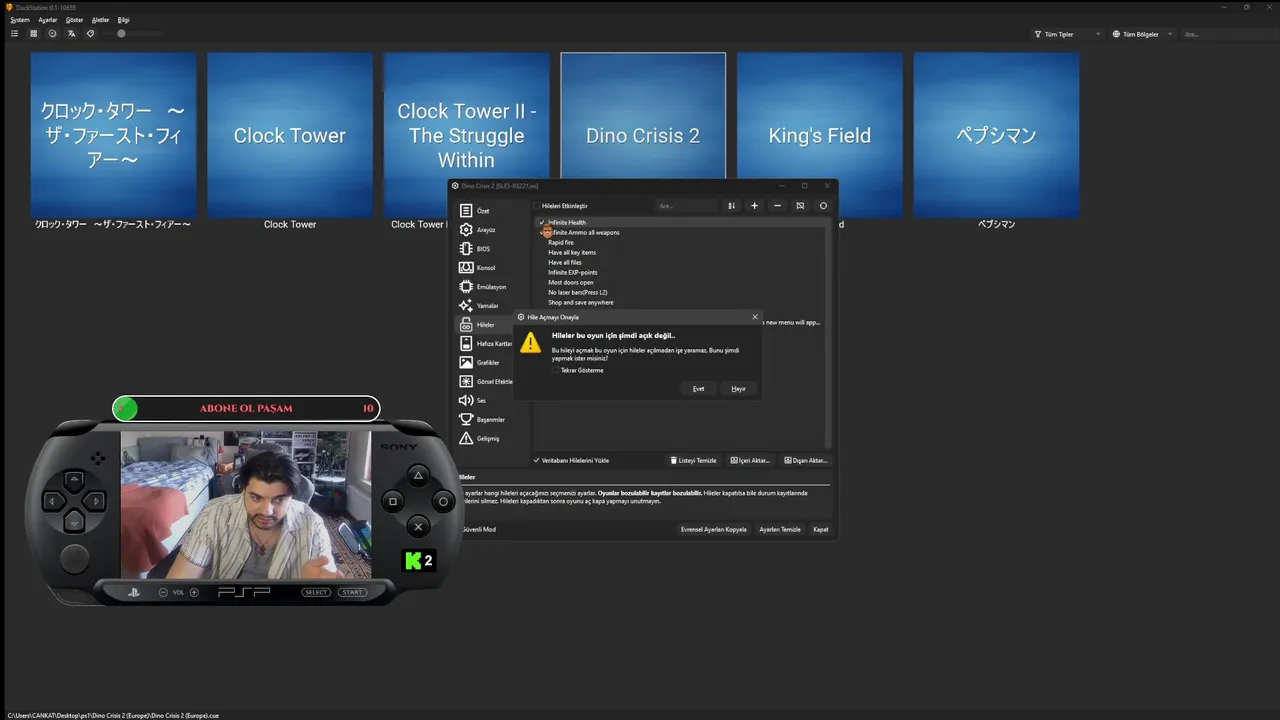Open Gelişmiş settings page
The image size is (1280, 720).
pyautogui.click(x=487, y=438)
